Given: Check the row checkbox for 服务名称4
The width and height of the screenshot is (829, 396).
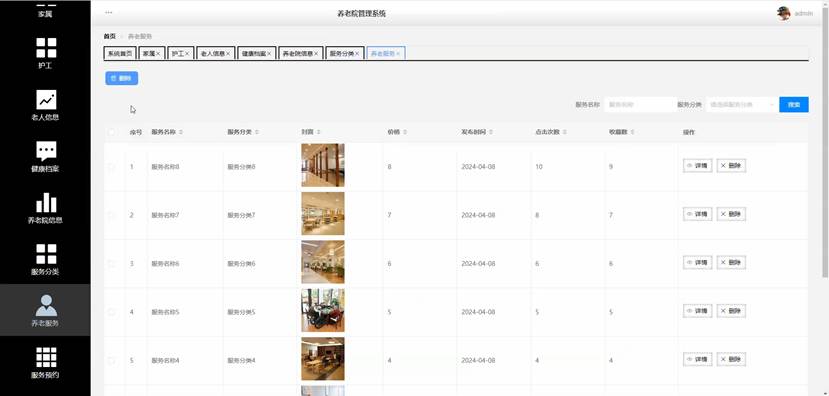Looking at the screenshot, I should [x=112, y=361].
